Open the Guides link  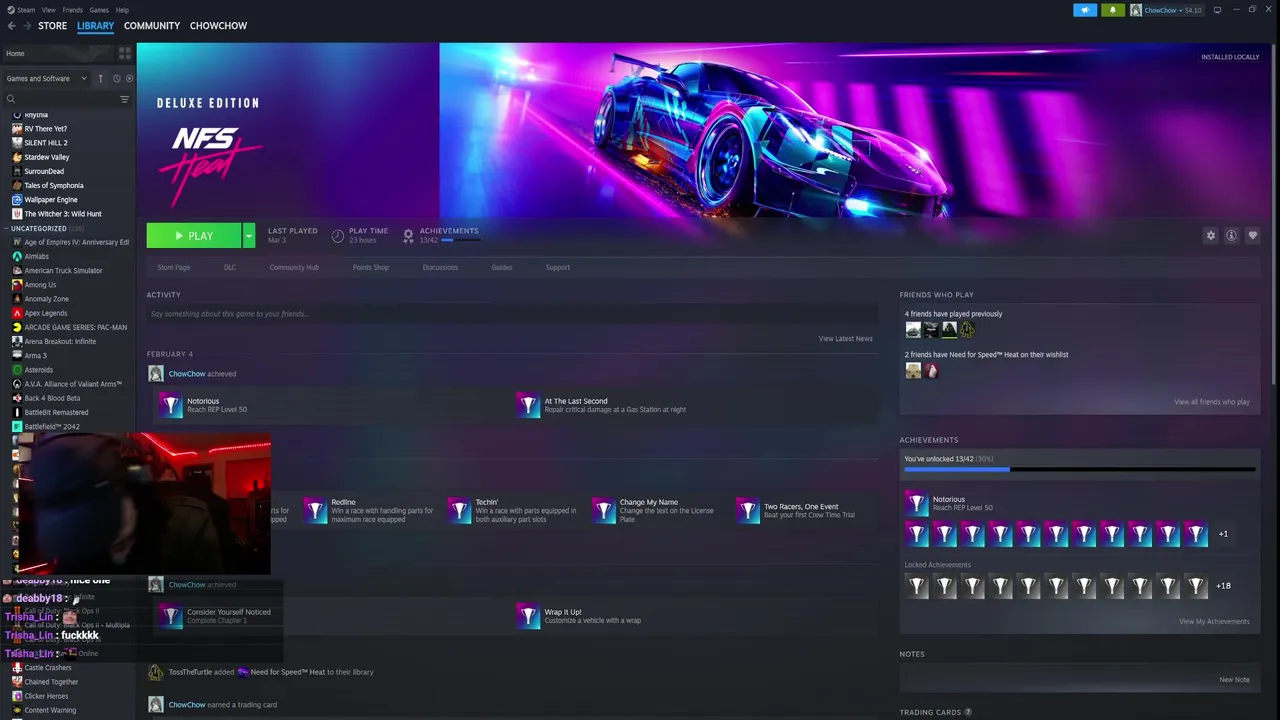[x=502, y=267]
